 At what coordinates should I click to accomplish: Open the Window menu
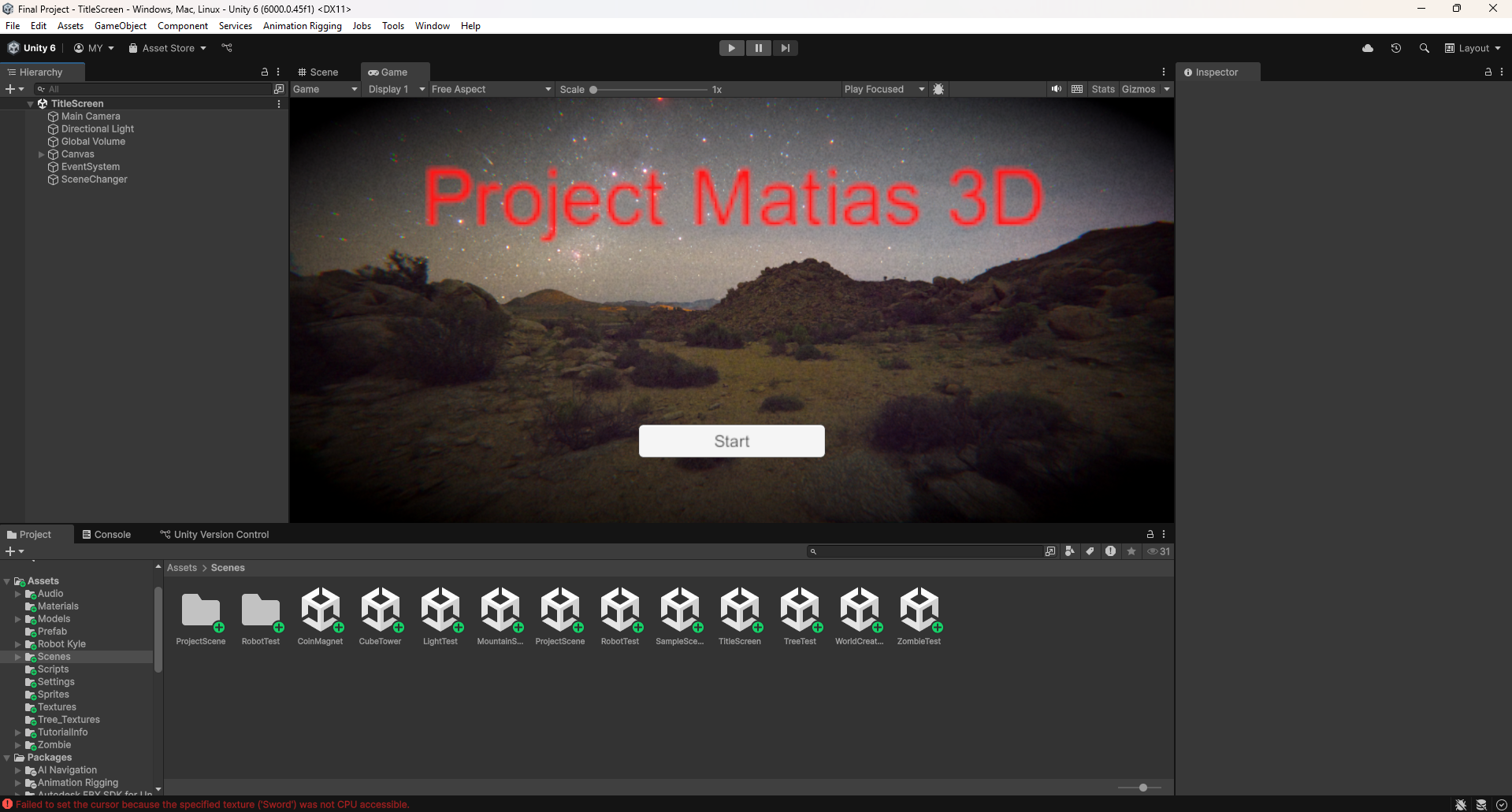[433, 26]
